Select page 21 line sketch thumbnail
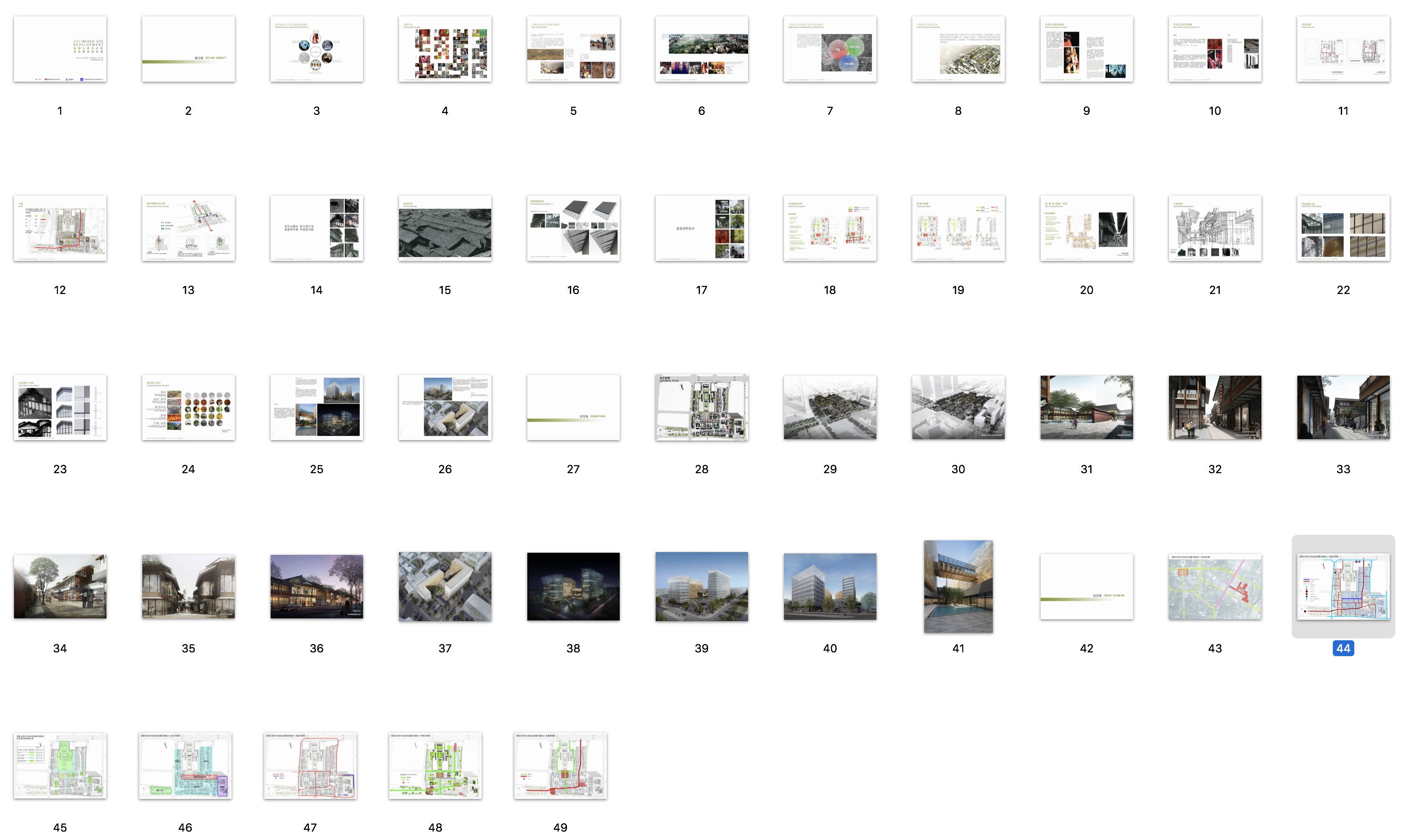The image size is (1414, 840). [1215, 228]
